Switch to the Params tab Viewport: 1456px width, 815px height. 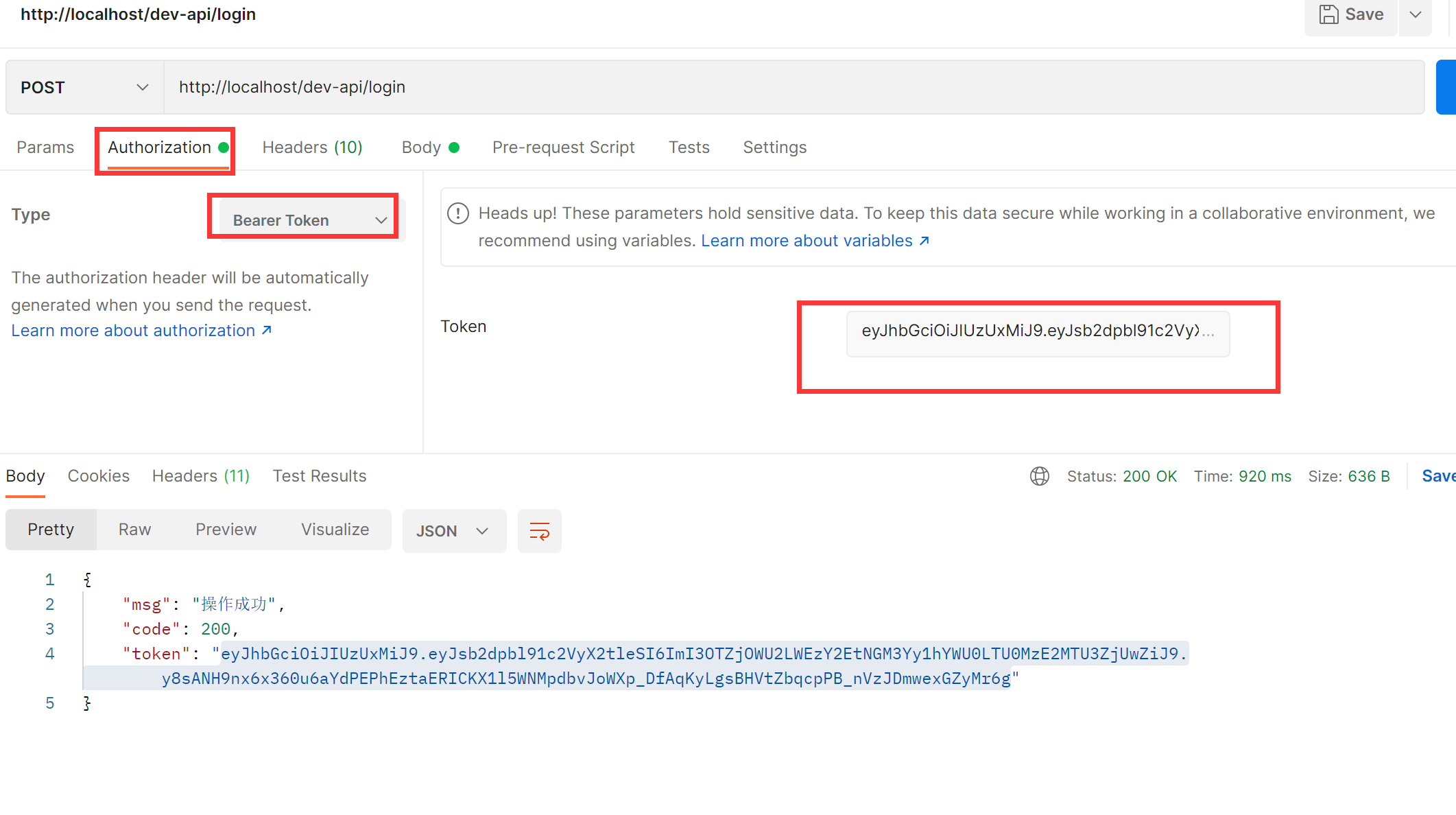click(45, 147)
